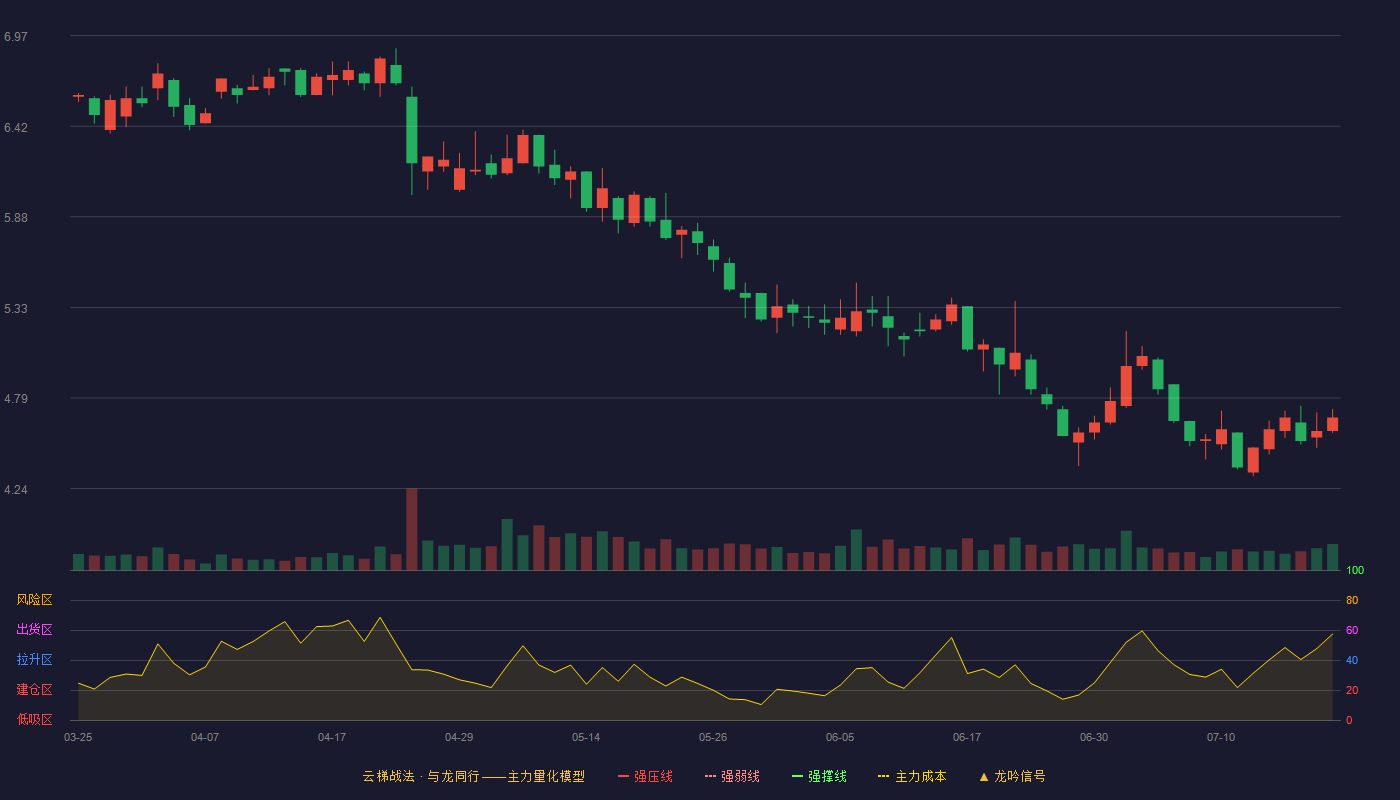Image resolution: width=1400 pixels, height=800 pixels.
Task: Click the 05-26 date label
Action: click(713, 737)
